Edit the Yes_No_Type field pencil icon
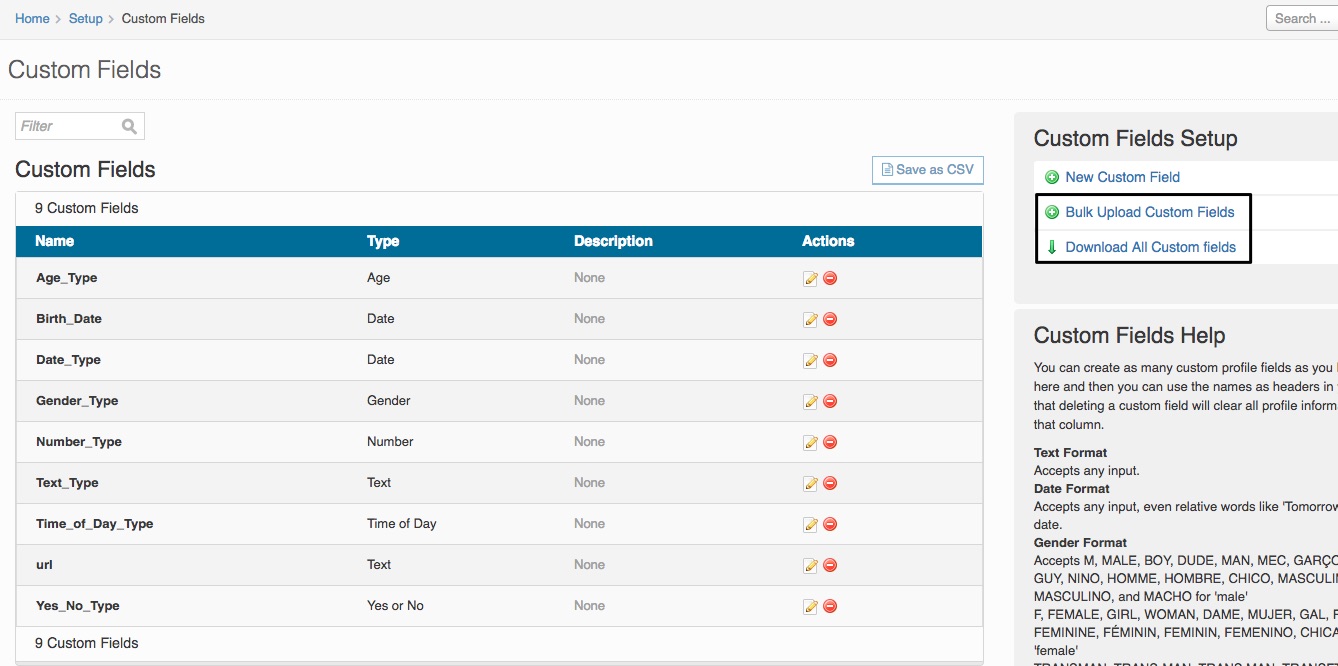Image resolution: width=1338 pixels, height=666 pixels. click(x=811, y=606)
